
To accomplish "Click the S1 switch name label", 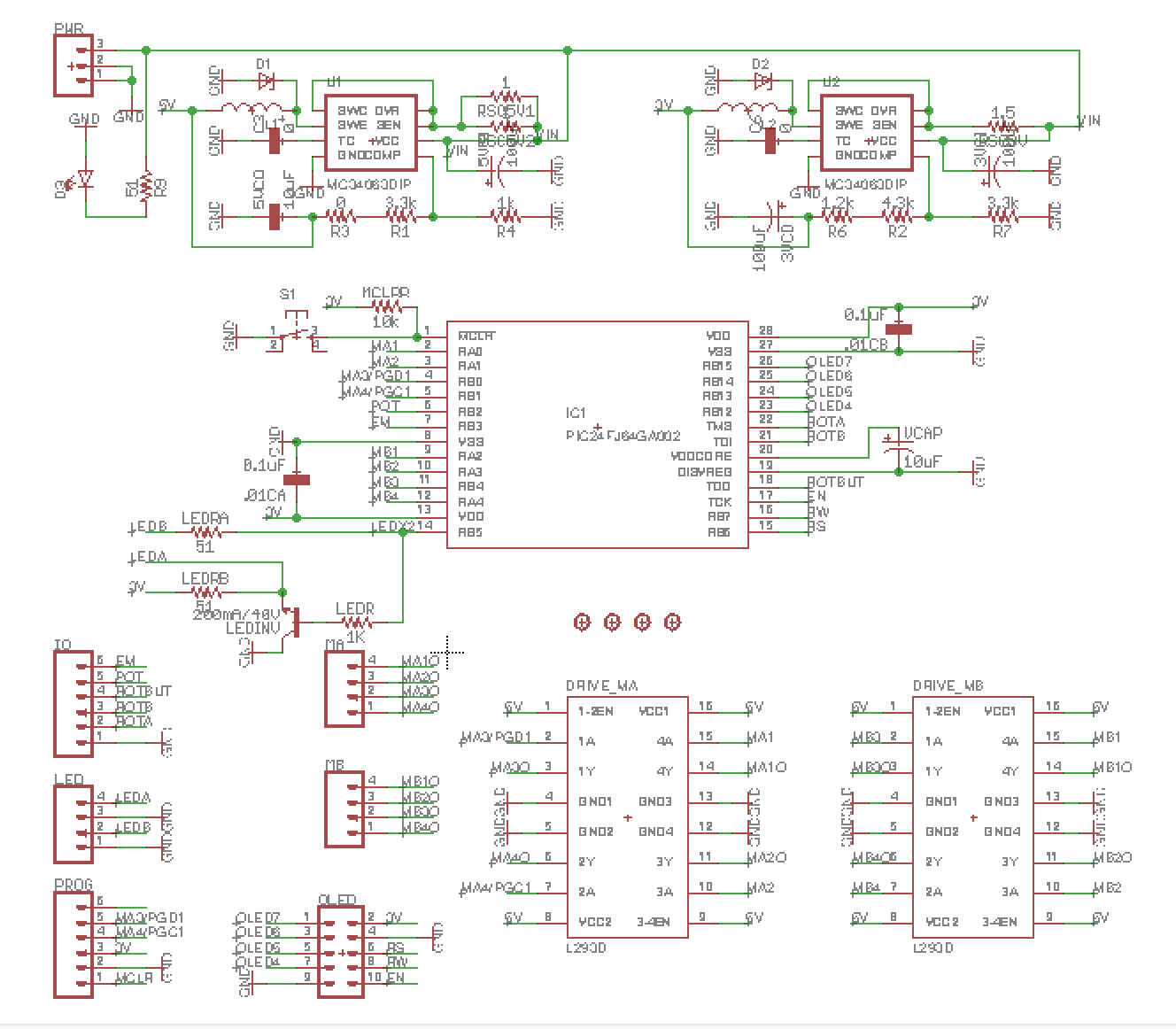I will (288, 294).
